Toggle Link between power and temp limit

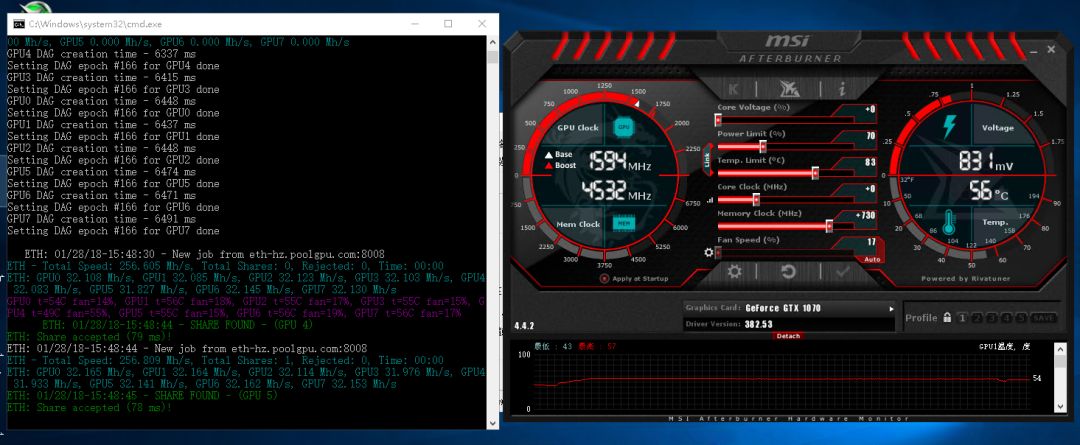(x=707, y=160)
